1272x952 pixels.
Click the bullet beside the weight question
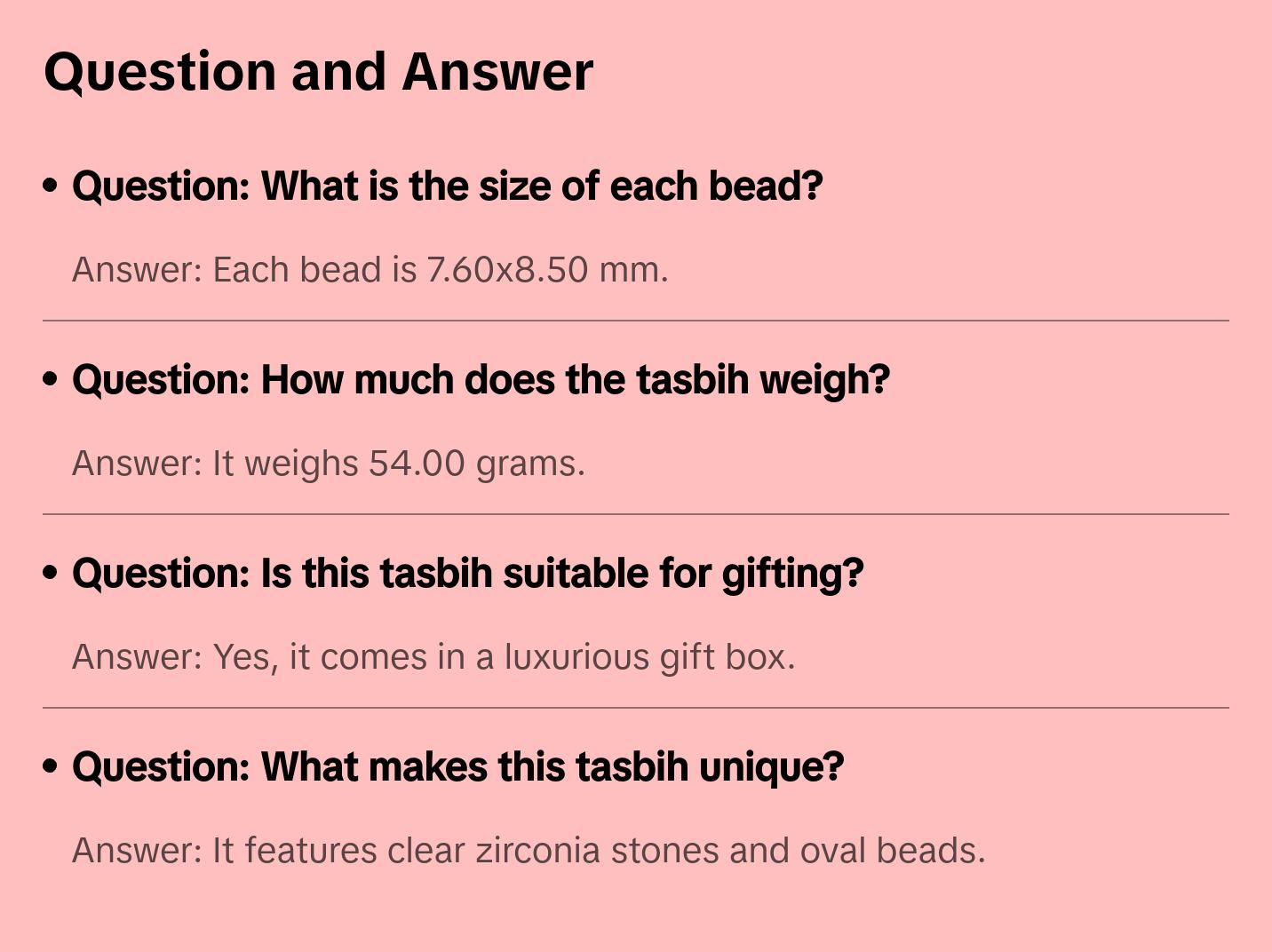[51, 380]
